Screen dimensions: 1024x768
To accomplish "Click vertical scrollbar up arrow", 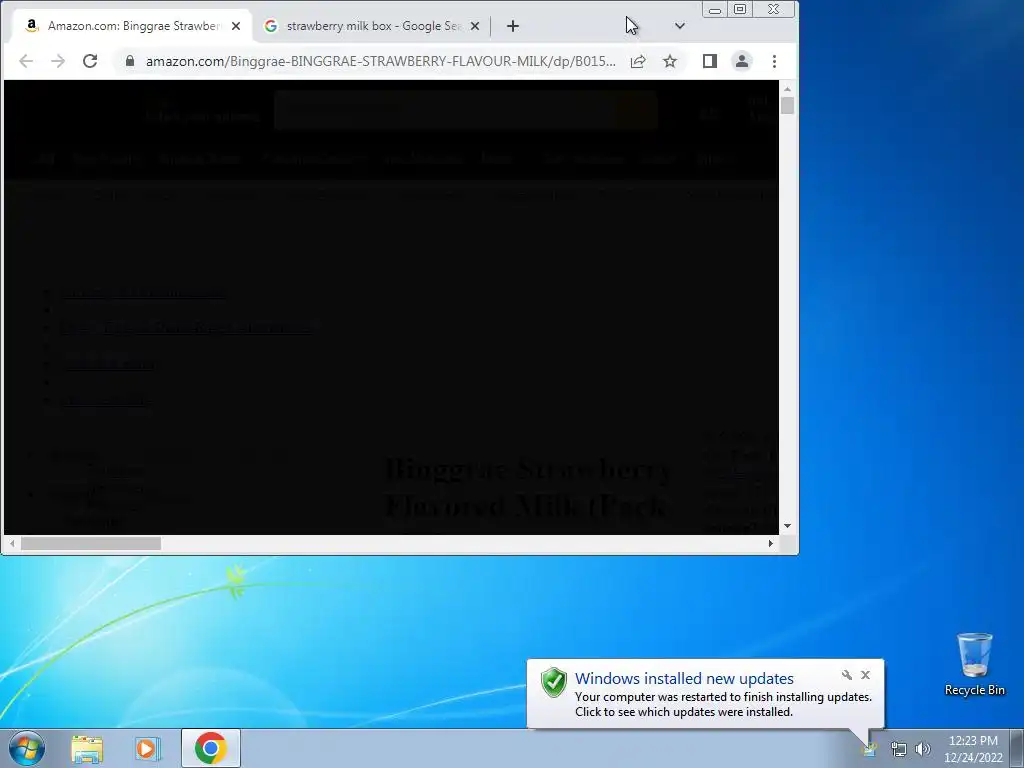I will 788,89.
